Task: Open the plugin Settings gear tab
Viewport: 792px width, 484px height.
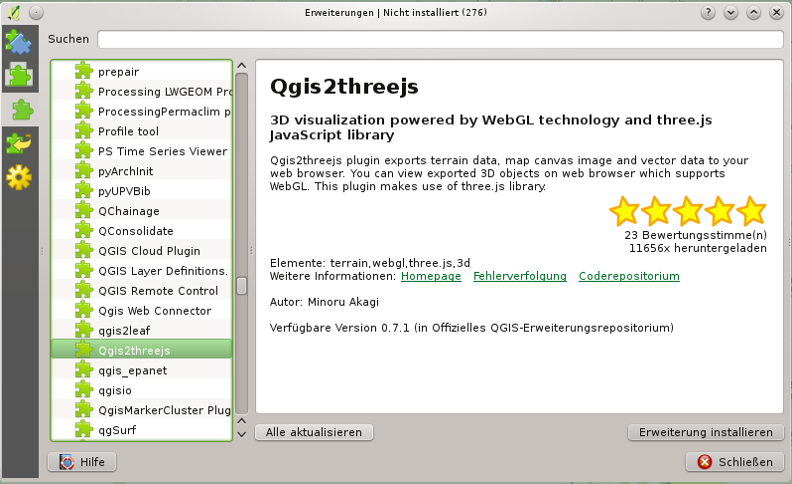Action: [x=19, y=177]
